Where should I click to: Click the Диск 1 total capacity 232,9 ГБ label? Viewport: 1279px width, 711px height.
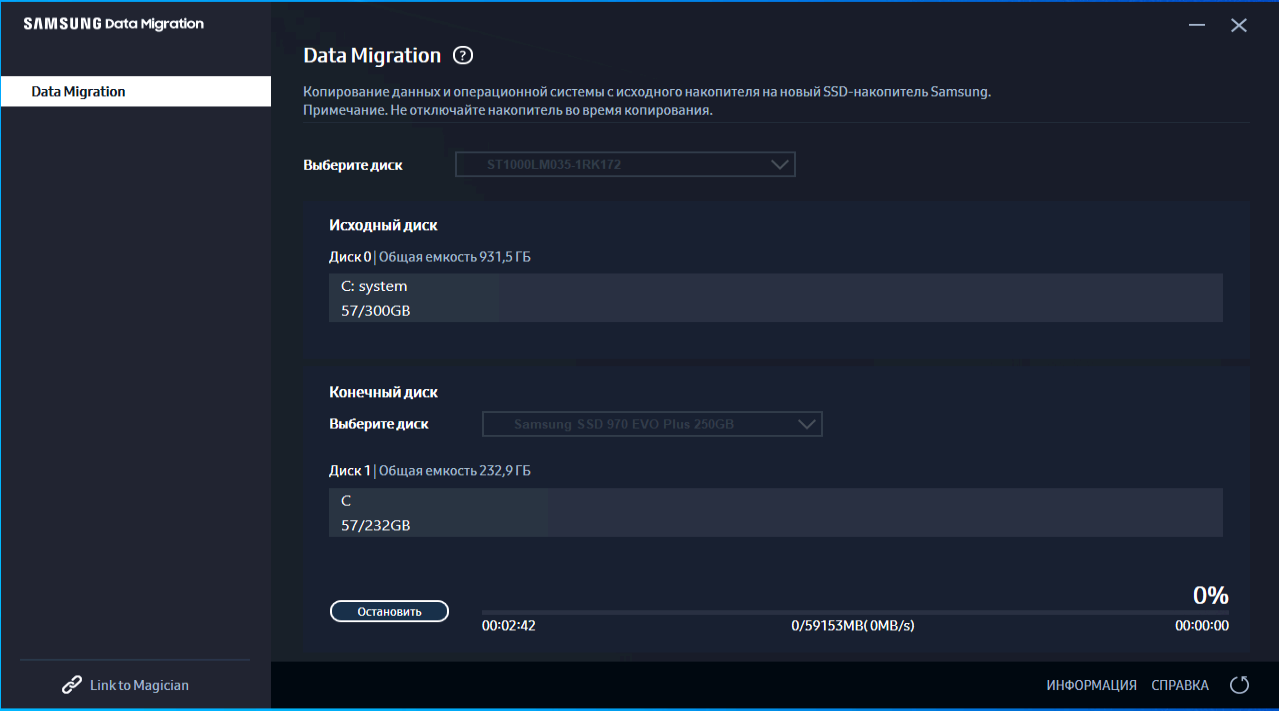click(430, 470)
